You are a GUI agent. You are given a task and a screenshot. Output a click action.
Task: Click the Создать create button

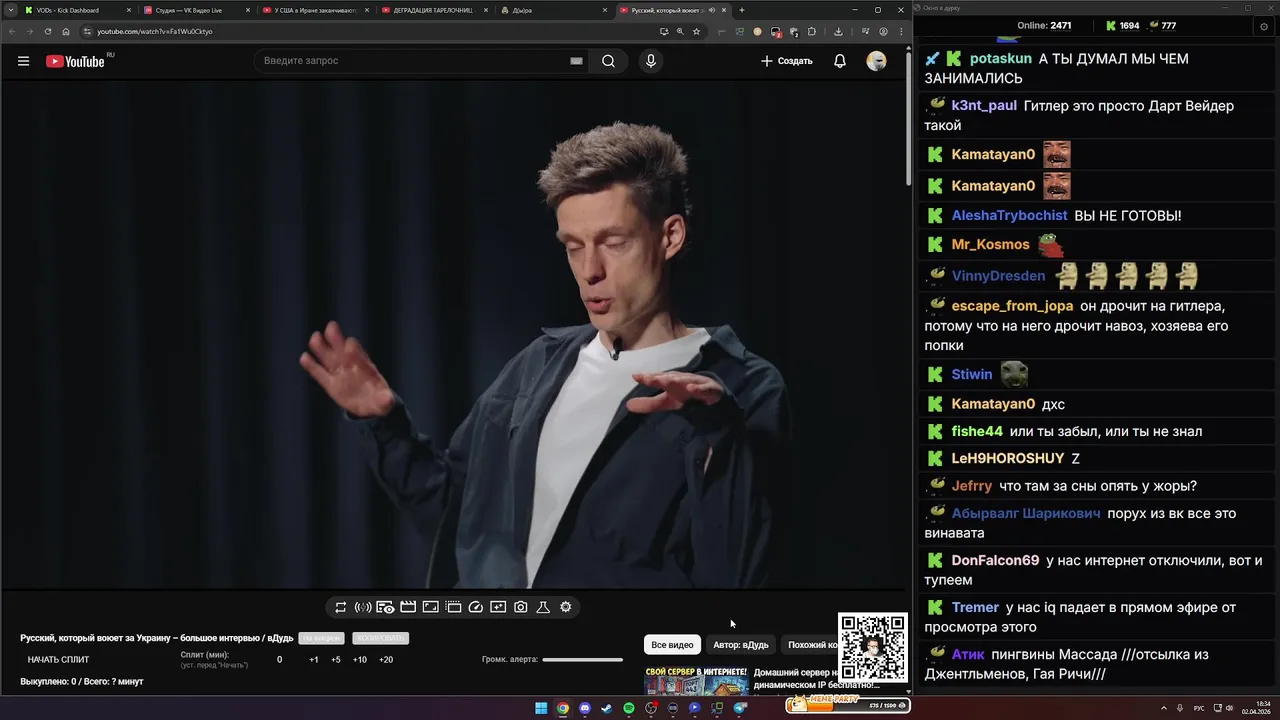tap(787, 61)
